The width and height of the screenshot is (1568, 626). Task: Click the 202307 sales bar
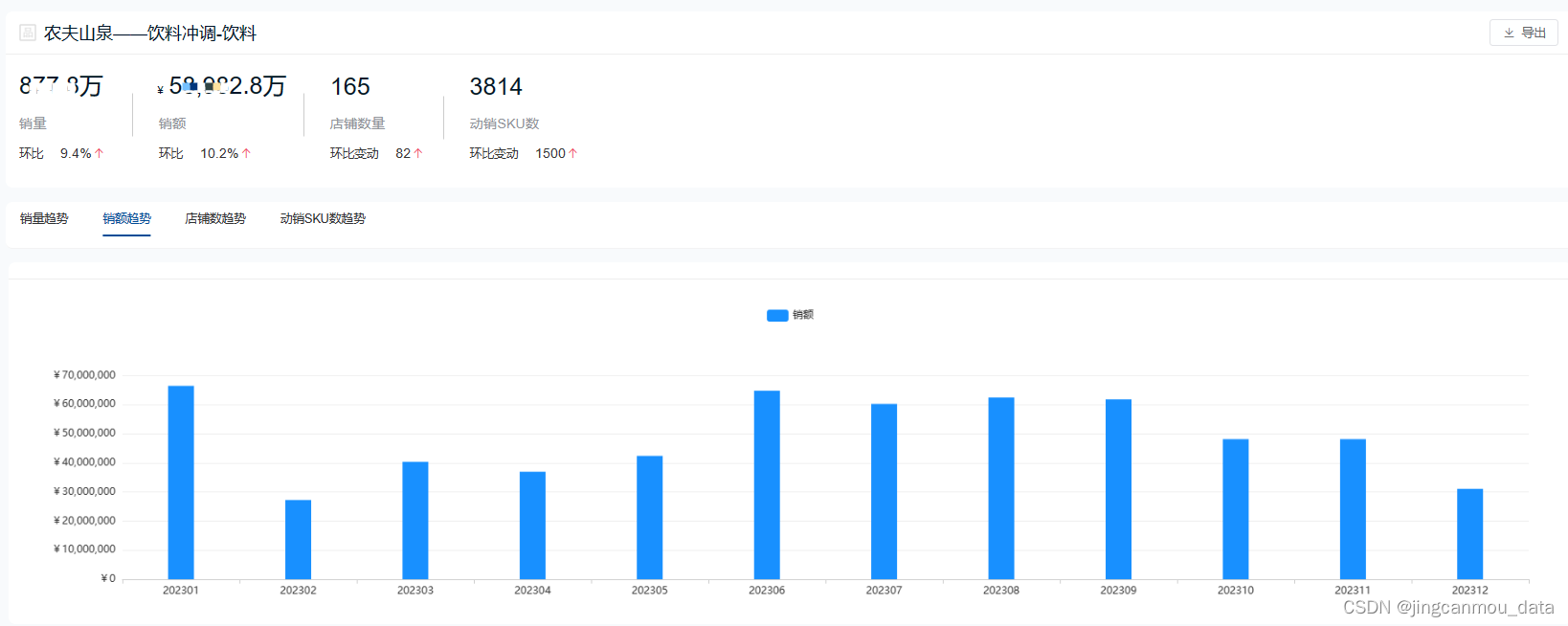click(x=885, y=491)
